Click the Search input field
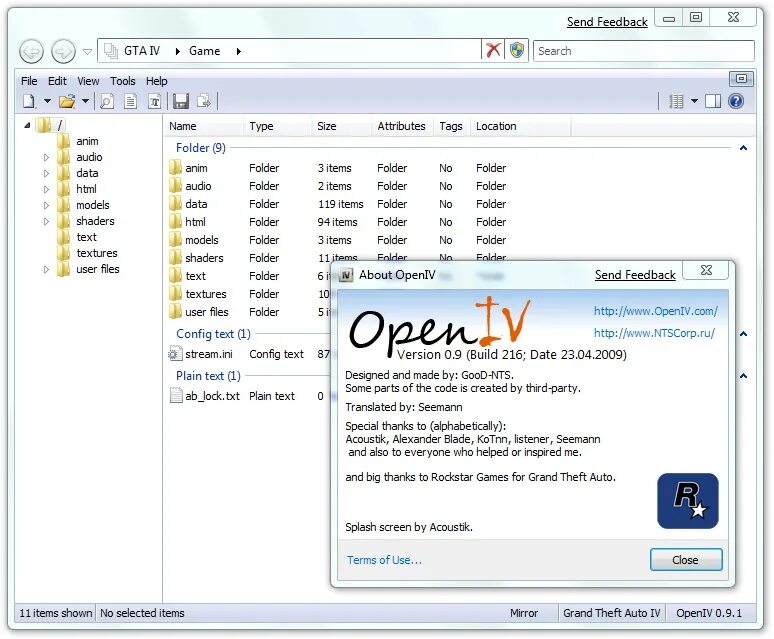This screenshot has width=774, height=639. (x=644, y=51)
